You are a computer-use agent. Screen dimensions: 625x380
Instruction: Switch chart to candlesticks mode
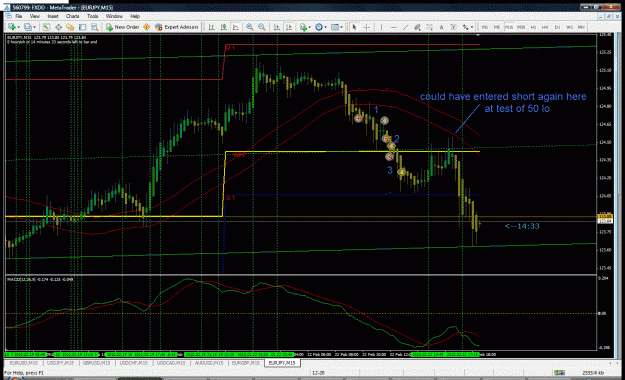coord(224,27)
